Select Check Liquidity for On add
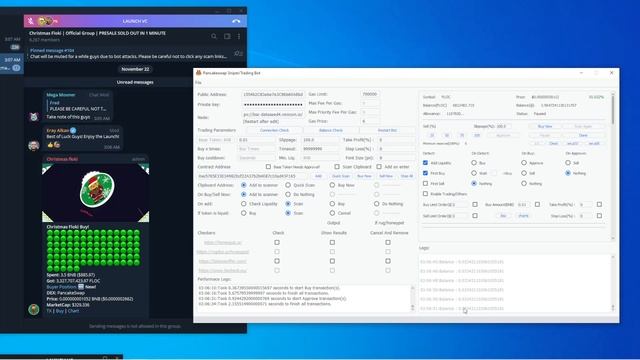640x360 pixels. (x=244, y=204)
